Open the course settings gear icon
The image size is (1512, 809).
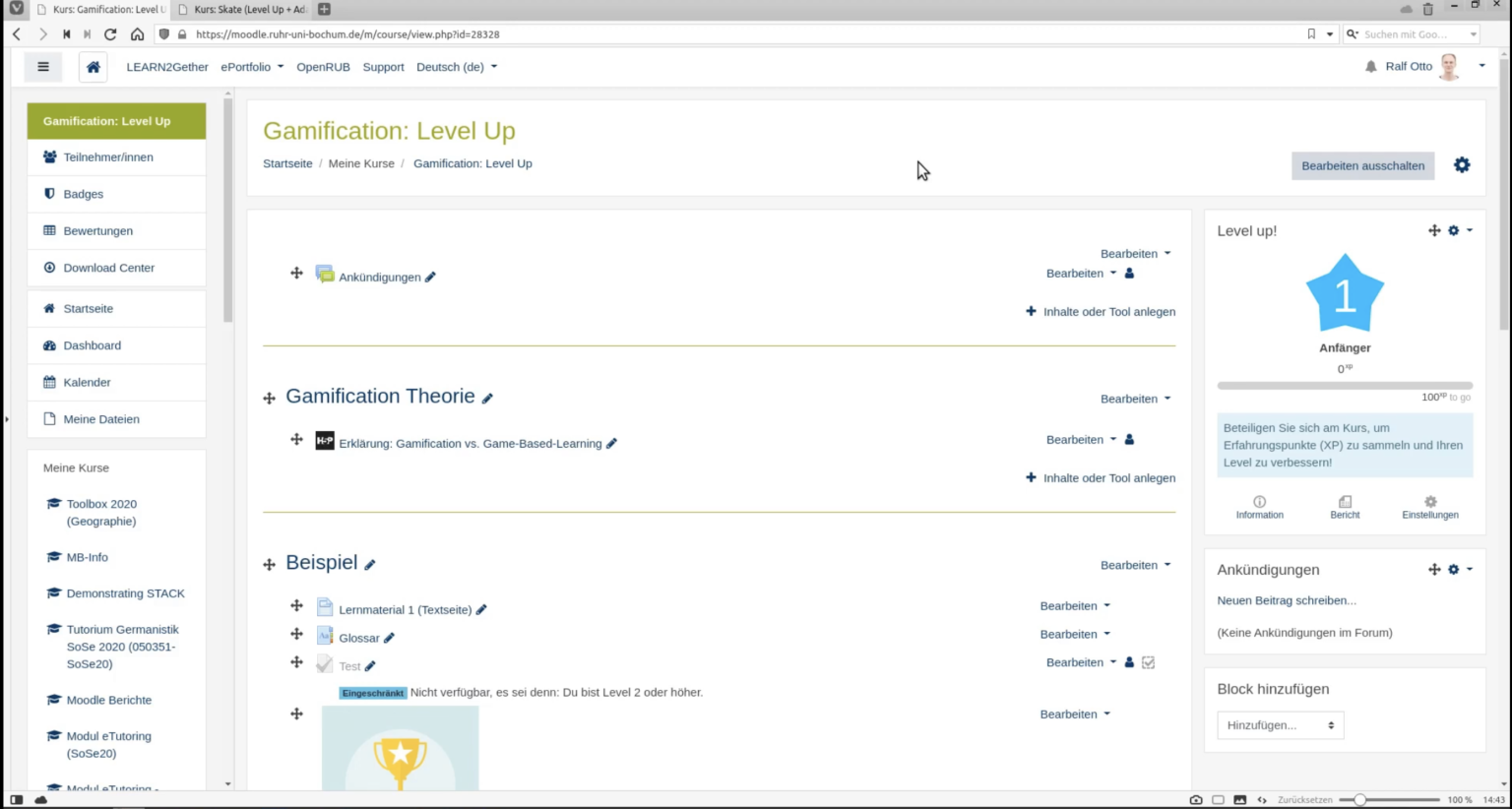click(1462, 165)
